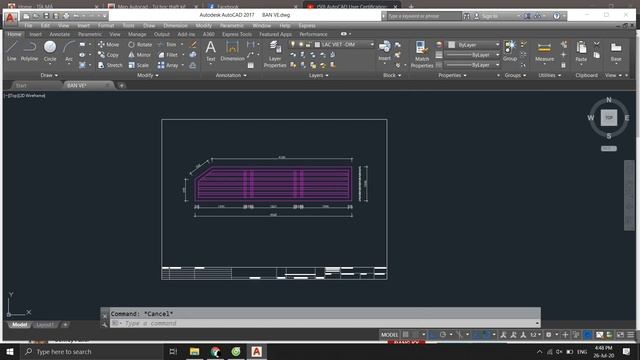Expand the Block panel
Screen dimensions: 640x360
click(392, 75)
